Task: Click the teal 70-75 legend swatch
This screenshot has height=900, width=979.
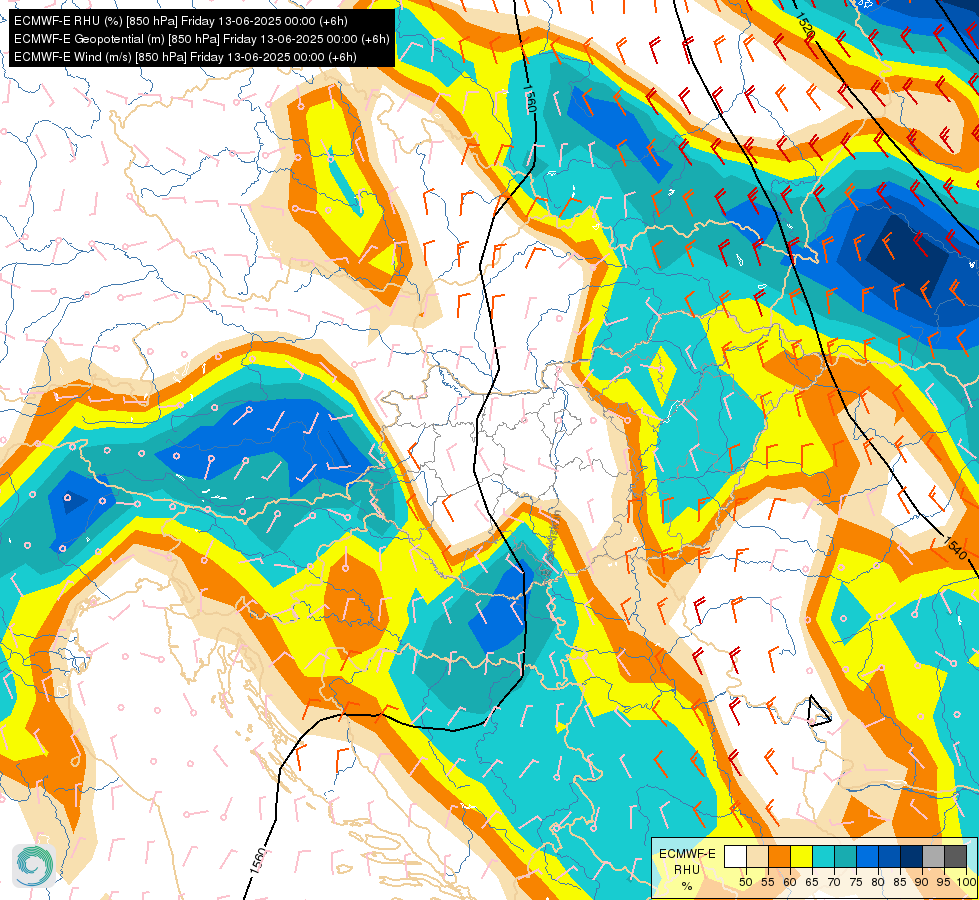Action: 845,856
